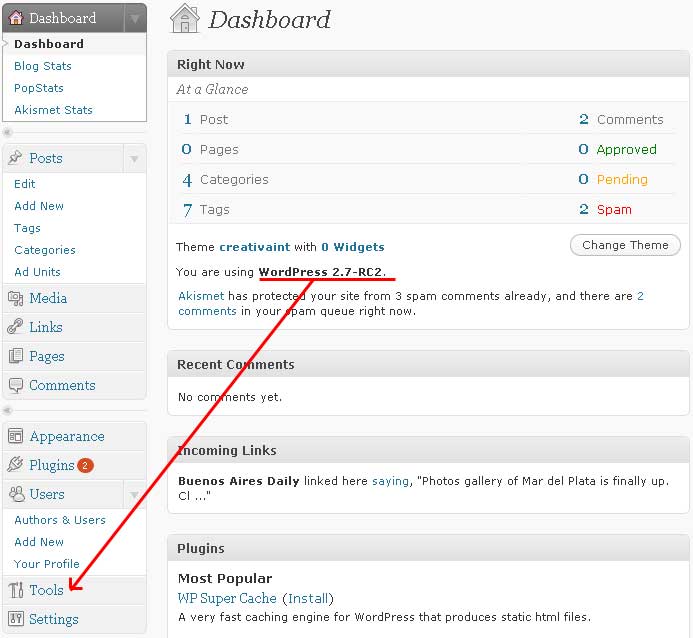Click the Change Theme button
Screen dimensions: 693x638
625,245
